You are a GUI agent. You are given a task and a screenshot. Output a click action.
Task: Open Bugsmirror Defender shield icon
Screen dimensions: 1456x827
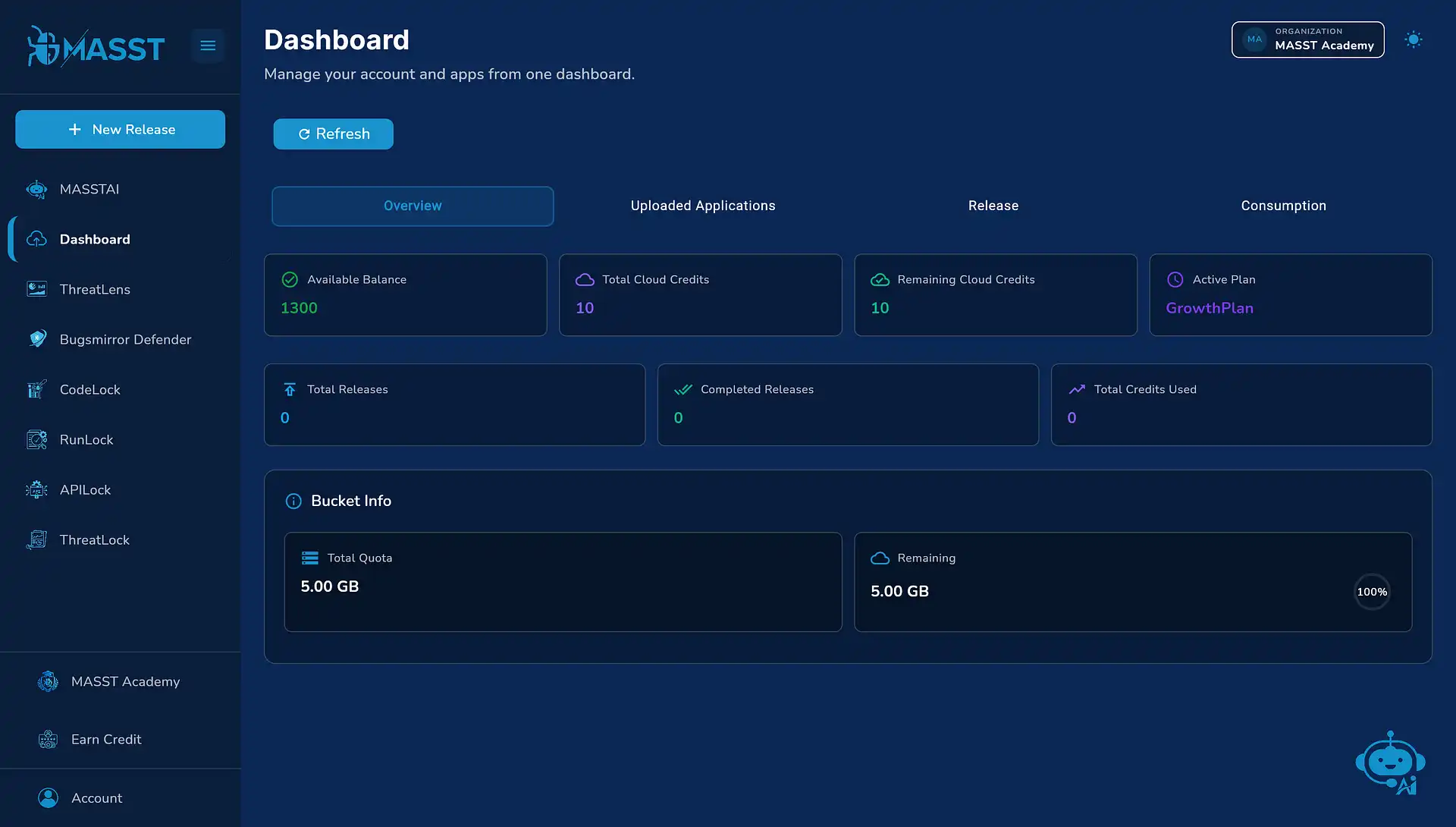coord(36,339)
